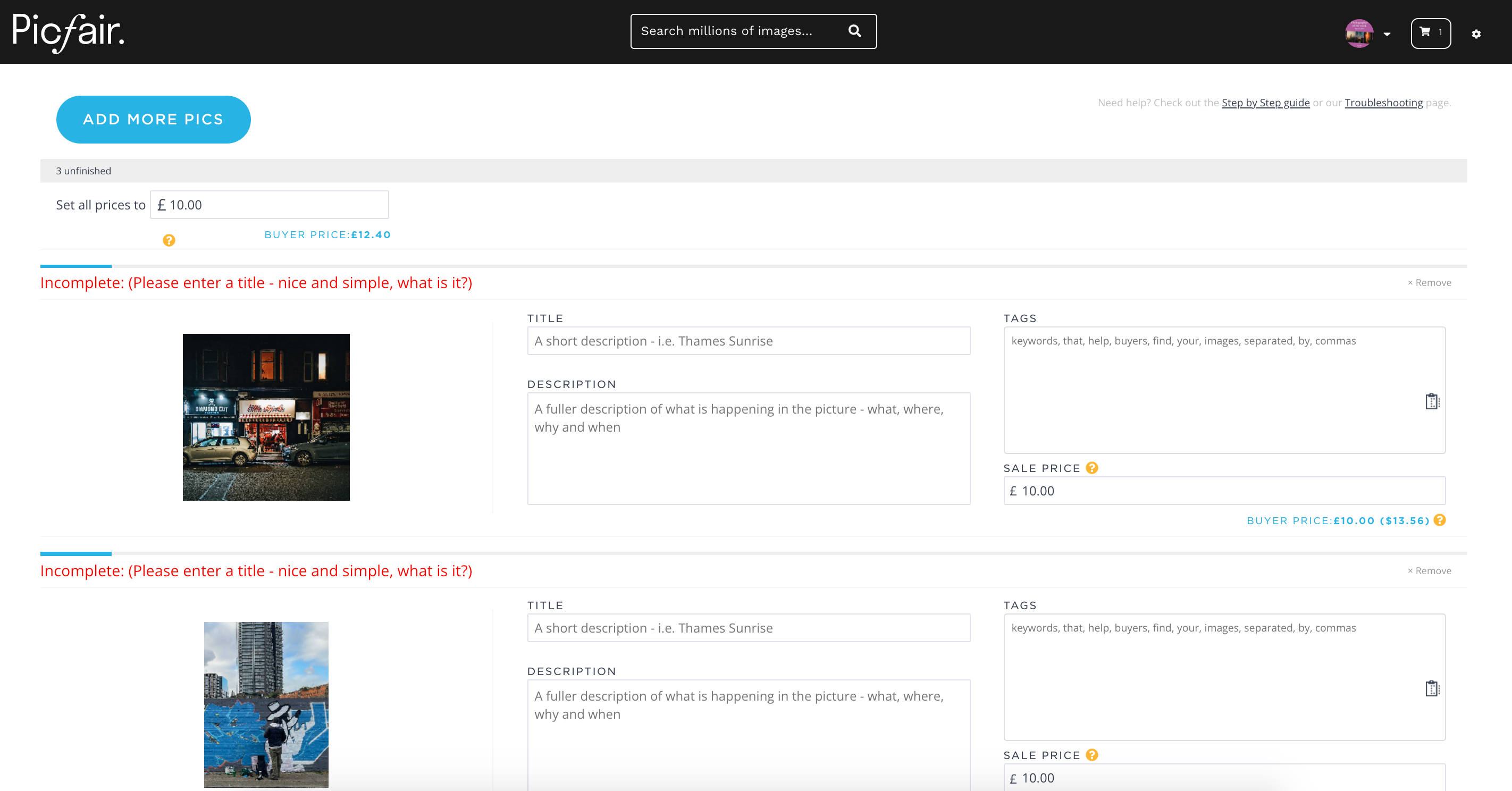Click Description box for the night street photo
Viewport: 1512px width, 791px height.
coord(749,448)
